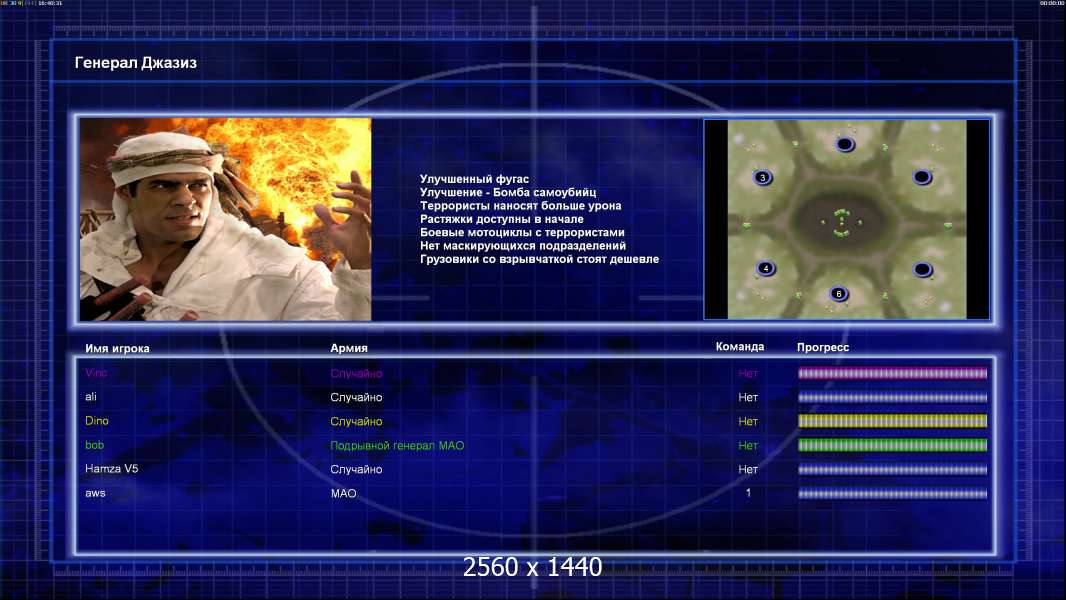The image size is (1066, 600).
Task: Click Vinc's army value 'Случайно'
Action: click(356, 374)
